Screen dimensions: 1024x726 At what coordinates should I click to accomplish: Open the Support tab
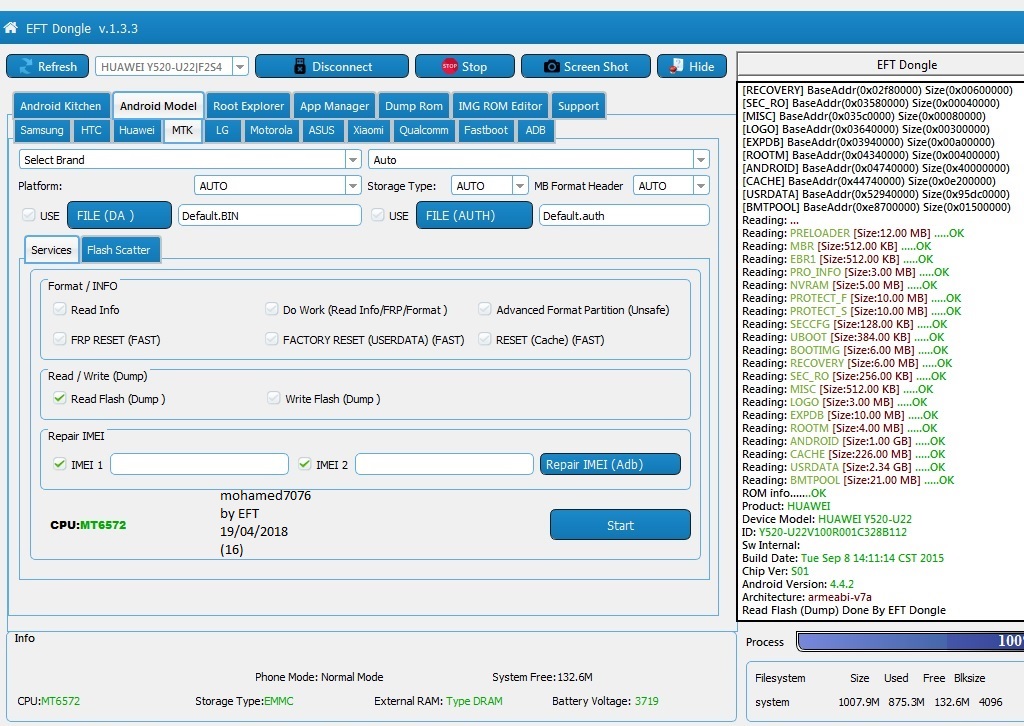point(578,106)
